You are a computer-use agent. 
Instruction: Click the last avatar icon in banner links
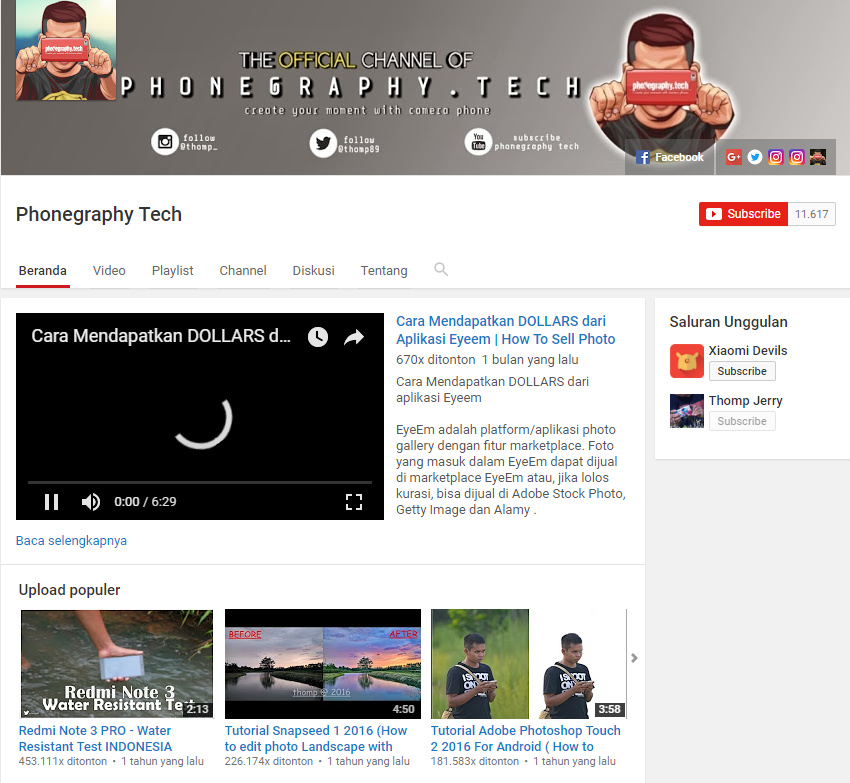(818, 157)
